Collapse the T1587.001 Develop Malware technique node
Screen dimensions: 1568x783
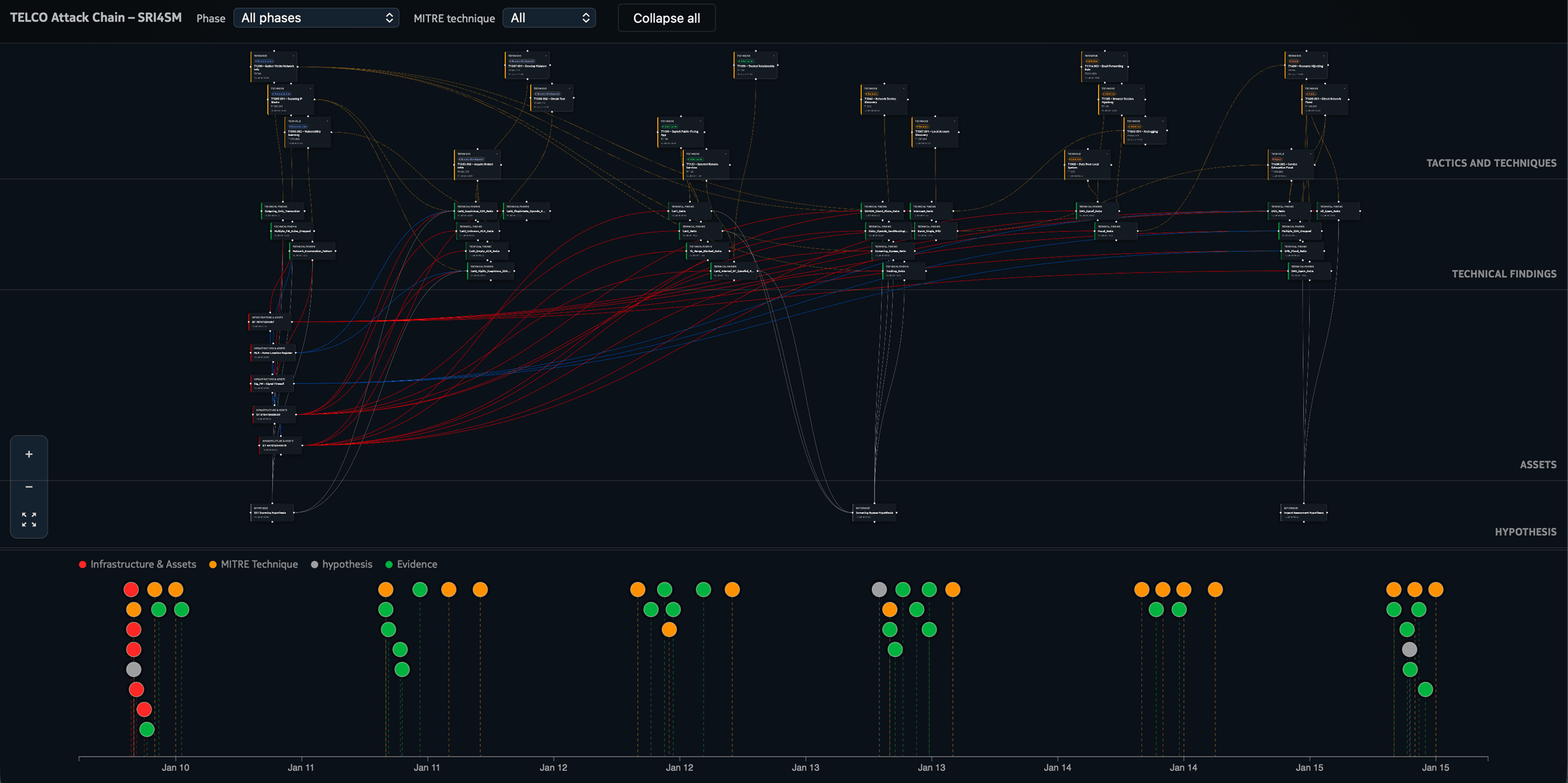tap(546, 55)
